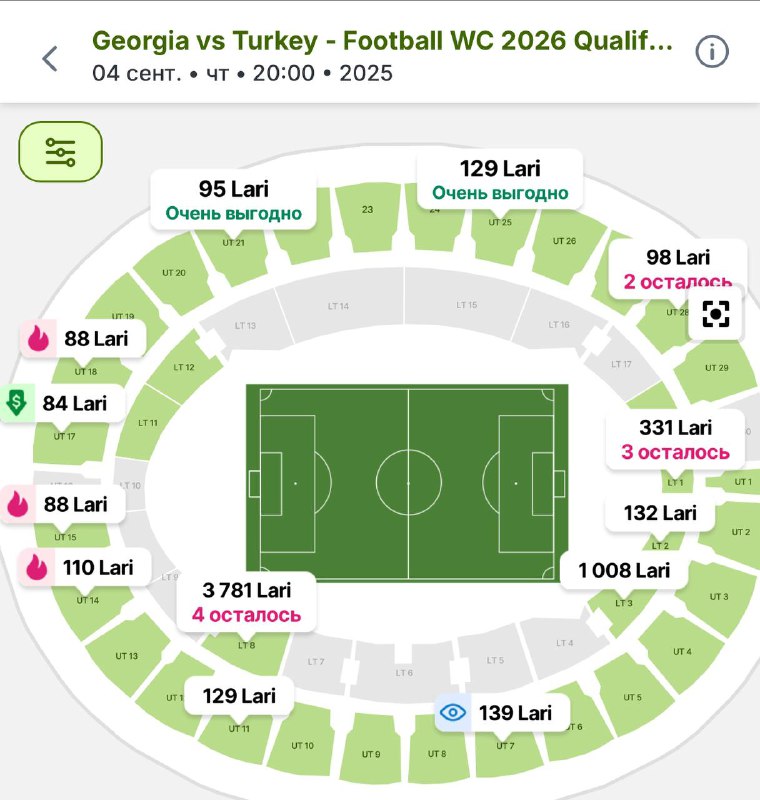Go back using the left arrow icon
The image size is (760, 800).
[50, 58]
